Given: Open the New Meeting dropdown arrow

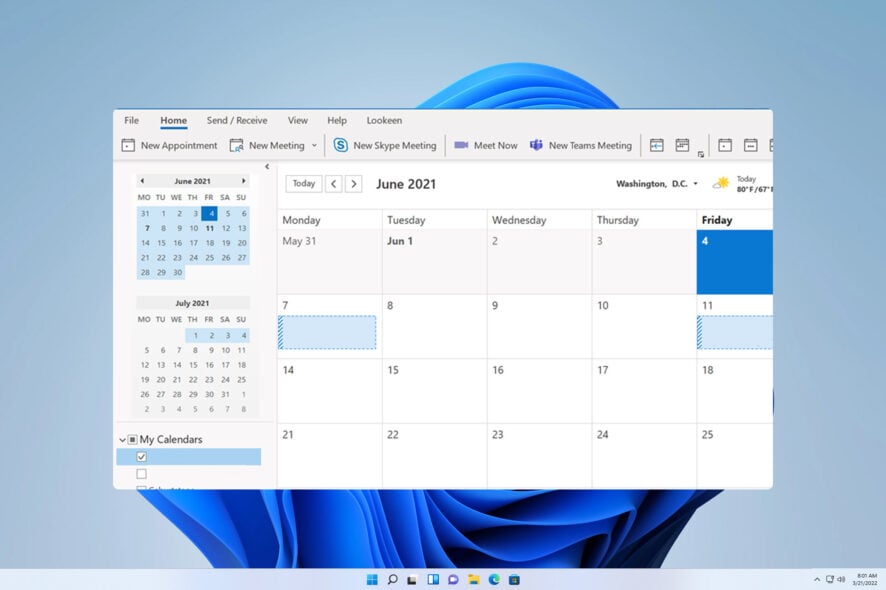Looking at the screenshot, I should click(x=315, y=145).
